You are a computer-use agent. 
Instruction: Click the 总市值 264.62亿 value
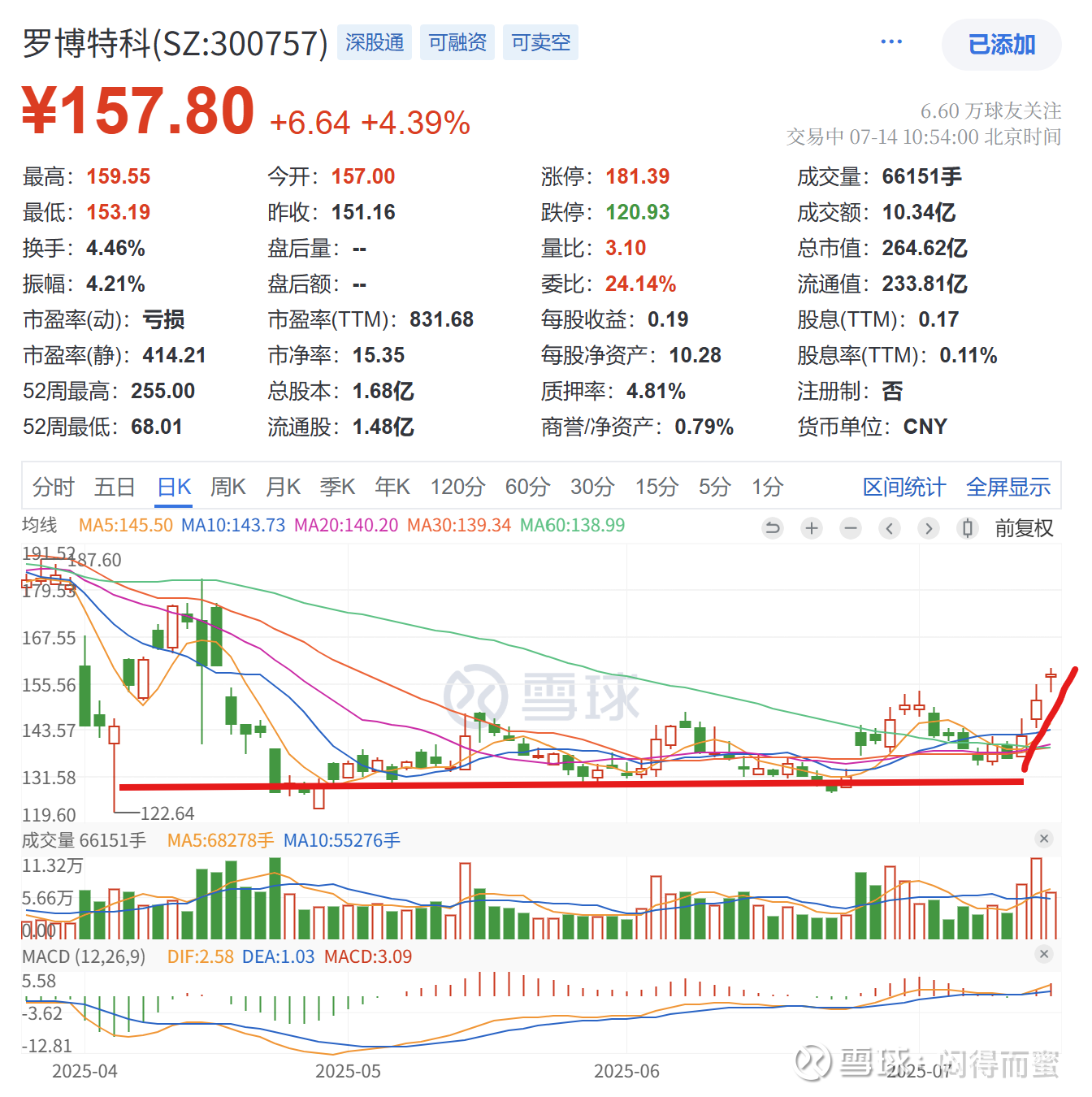tap(925, 248)
